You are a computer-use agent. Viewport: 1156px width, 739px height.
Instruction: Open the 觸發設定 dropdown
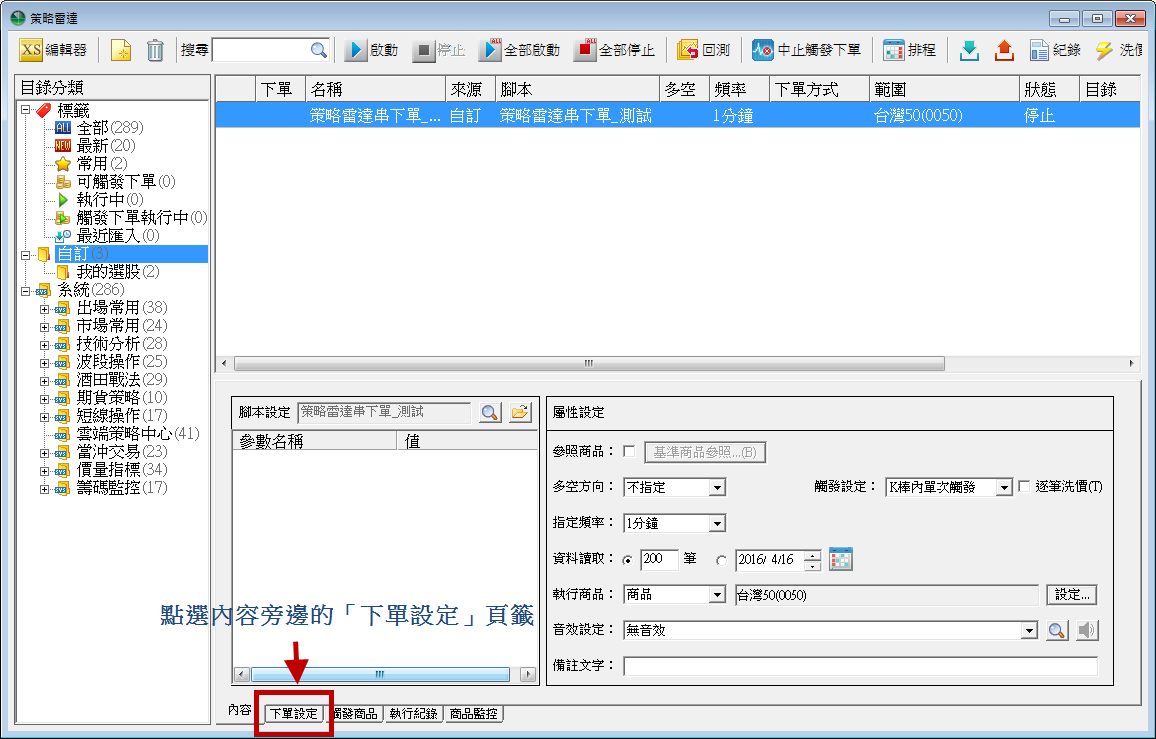click(1003, 488)
